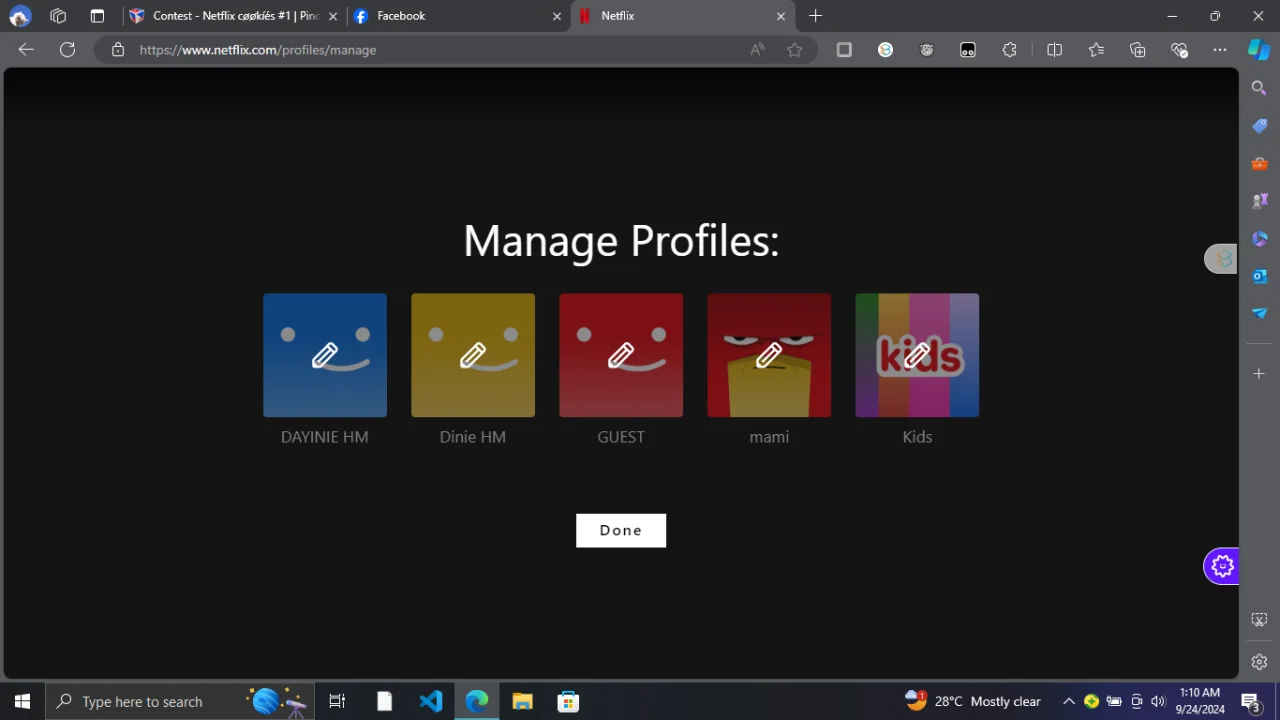Edit the GUEST profile avatar
The height and width of the screenshot is (720, 1280).
pyautogui.click(x=621, y=355)
